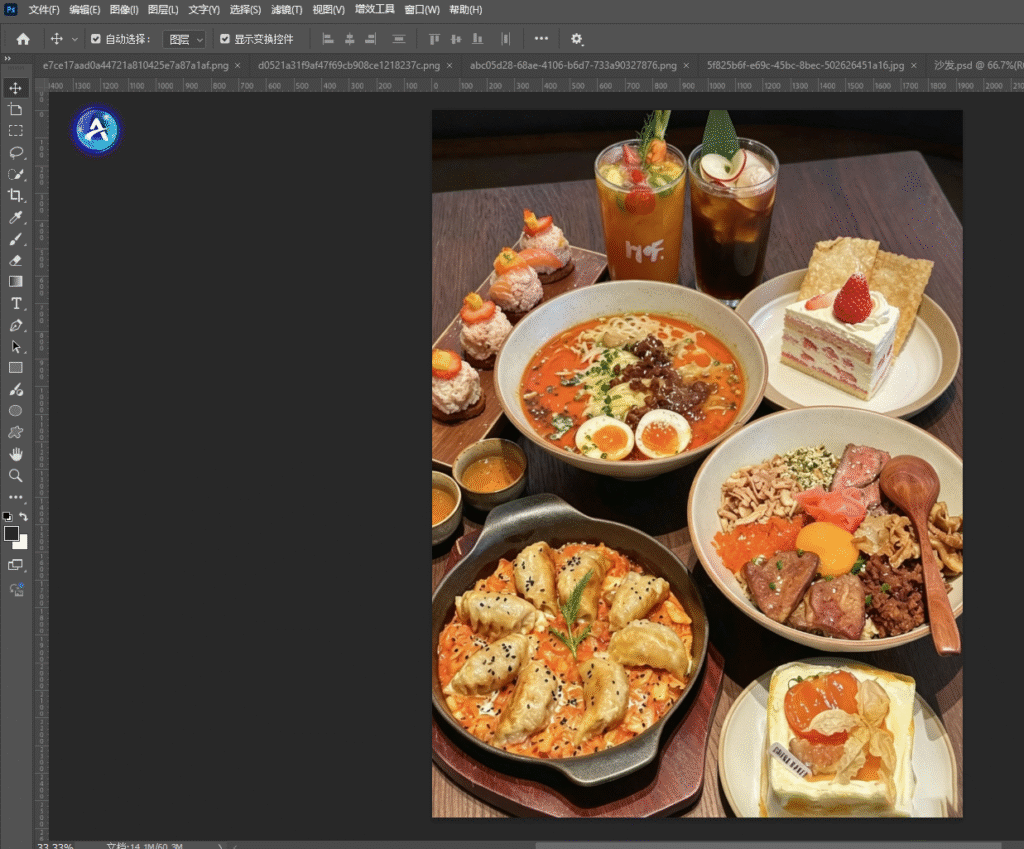Open the 视图(V) menu

(x=328, y=10)
